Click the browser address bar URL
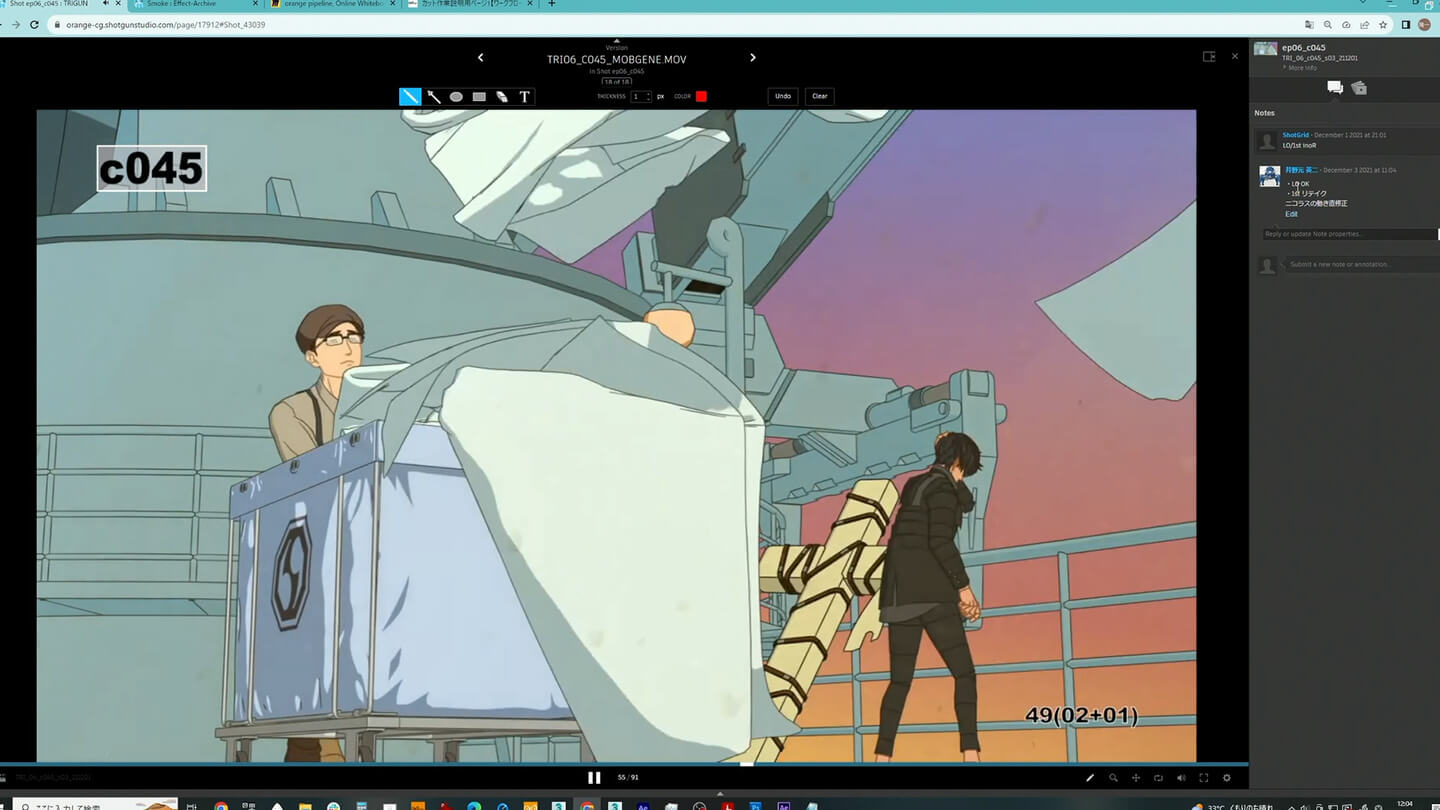 point(166,24)
